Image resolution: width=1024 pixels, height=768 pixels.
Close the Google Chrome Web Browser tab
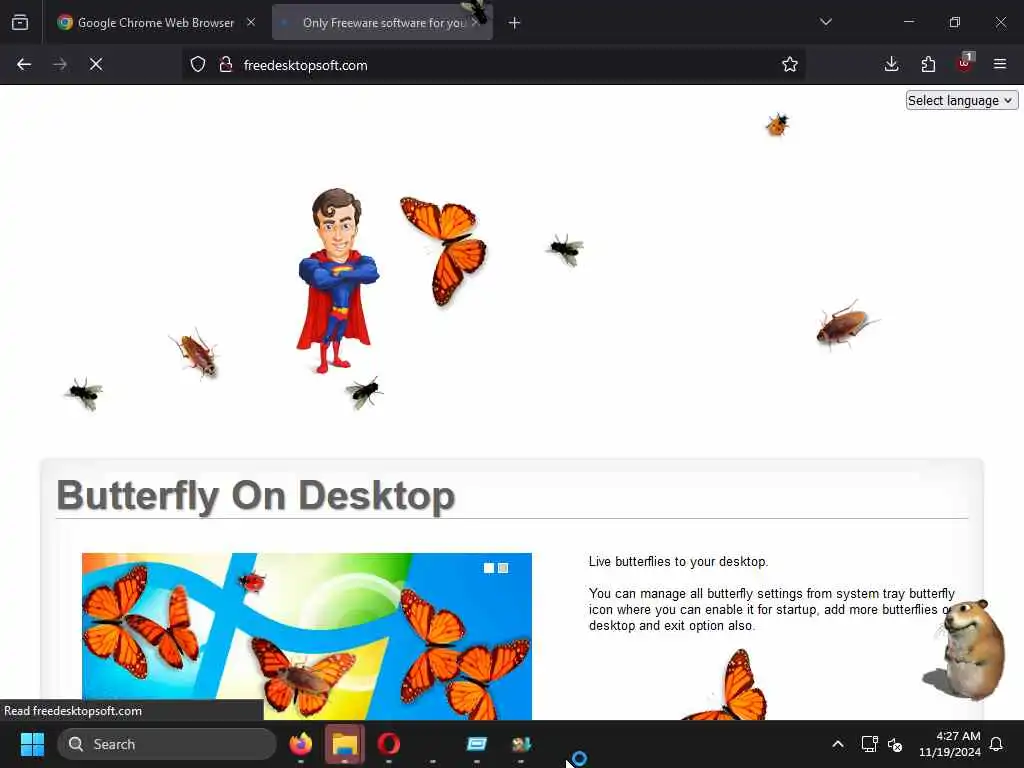click(251, 22)
